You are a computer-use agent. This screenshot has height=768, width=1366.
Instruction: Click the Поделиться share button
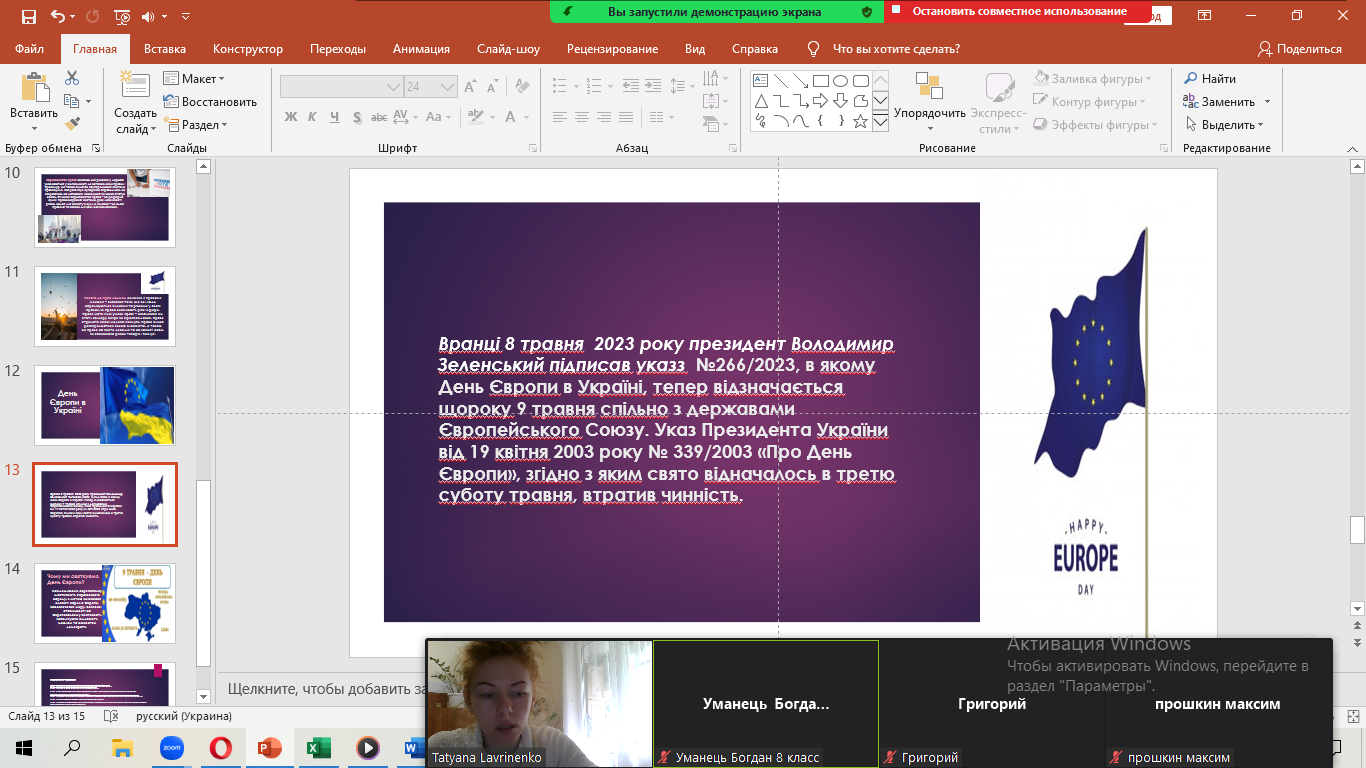coord(1300,49)
